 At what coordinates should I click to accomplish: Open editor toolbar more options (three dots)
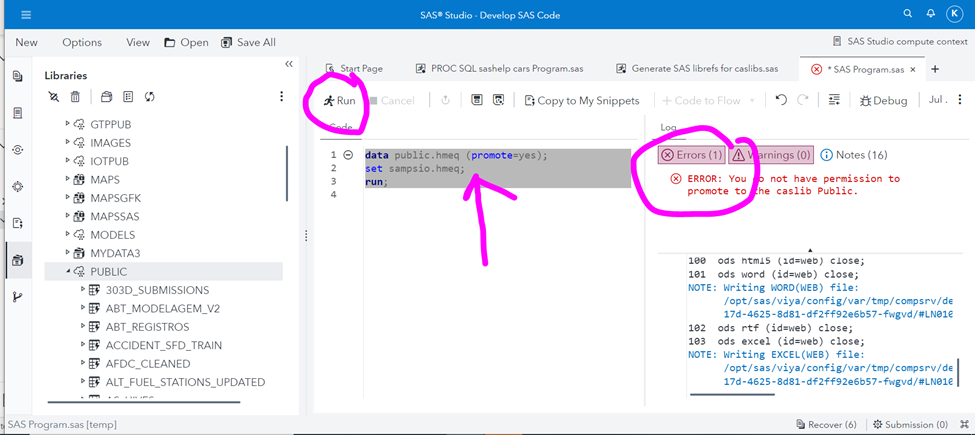click(x=959, y=100)
